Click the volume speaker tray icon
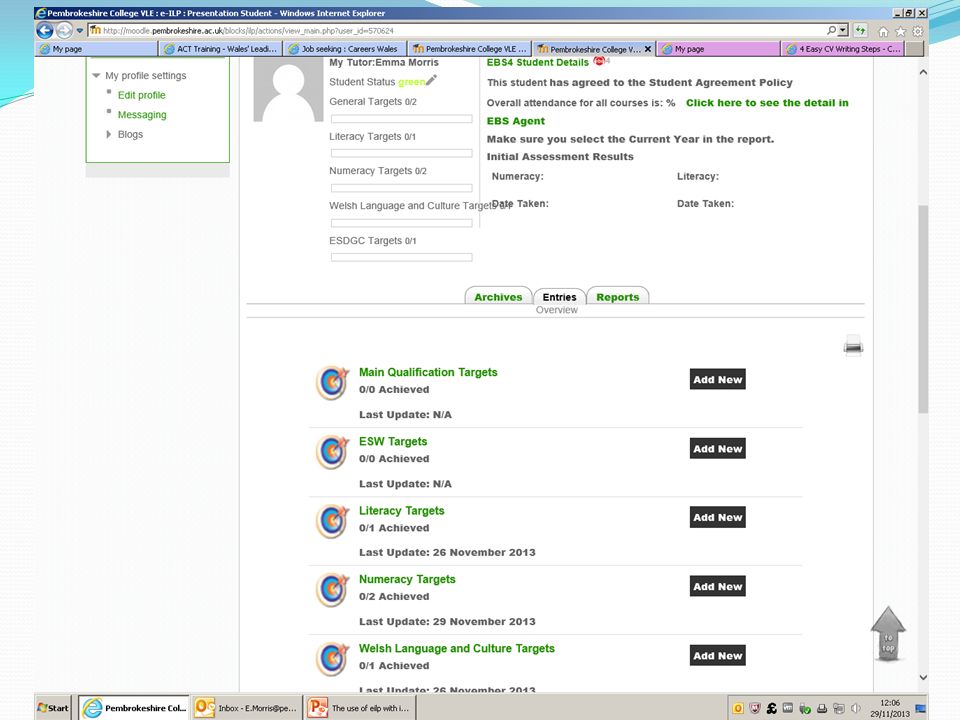Screen dimensions: 960x720 855,708
